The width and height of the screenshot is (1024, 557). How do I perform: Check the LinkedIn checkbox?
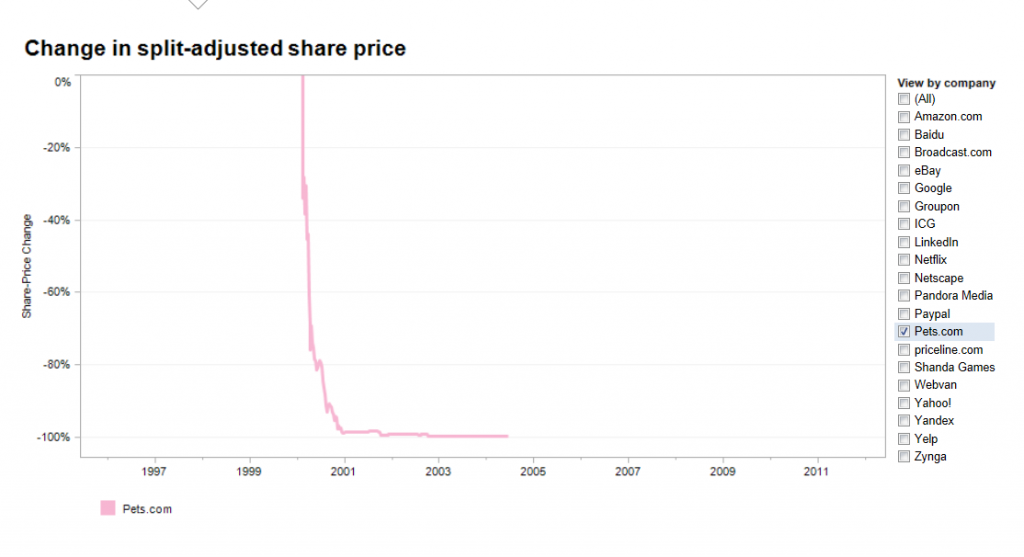click(904, 242)
